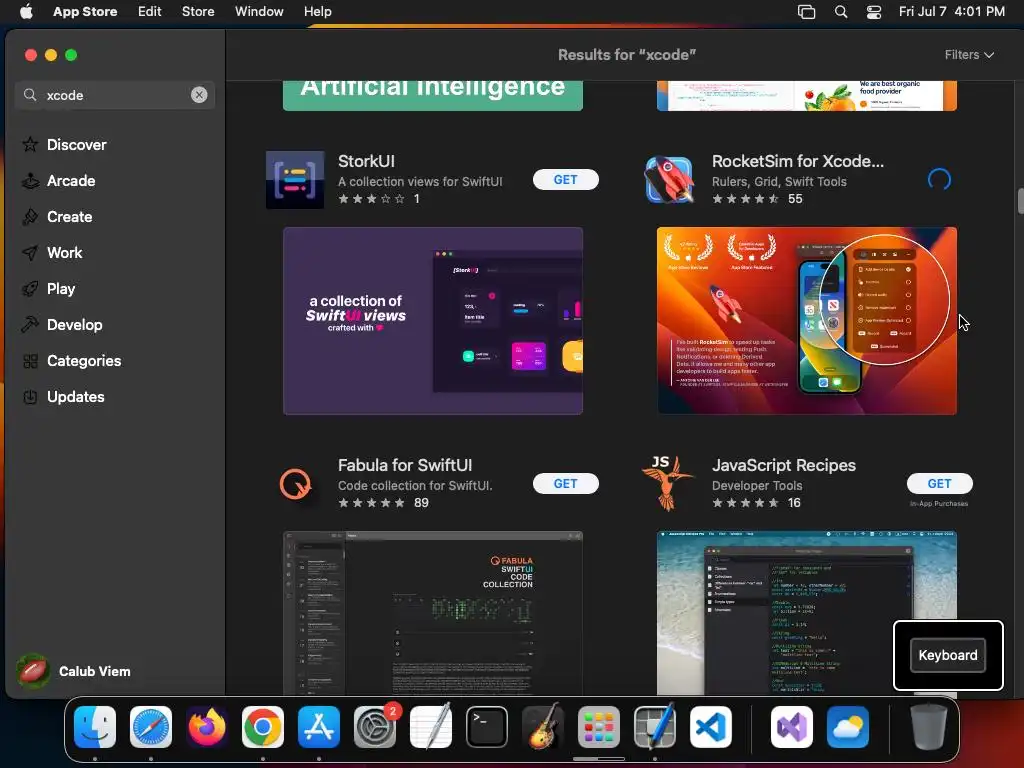Open the Edit menu

pos(150,12)
